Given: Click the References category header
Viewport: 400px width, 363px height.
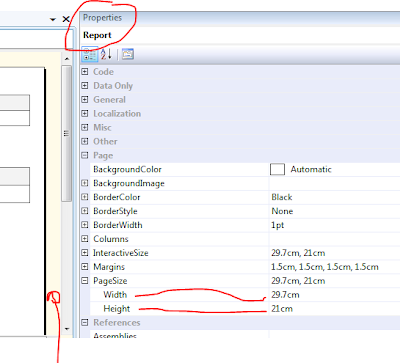Looking at the screenshot, I should [x=117, y=322].
